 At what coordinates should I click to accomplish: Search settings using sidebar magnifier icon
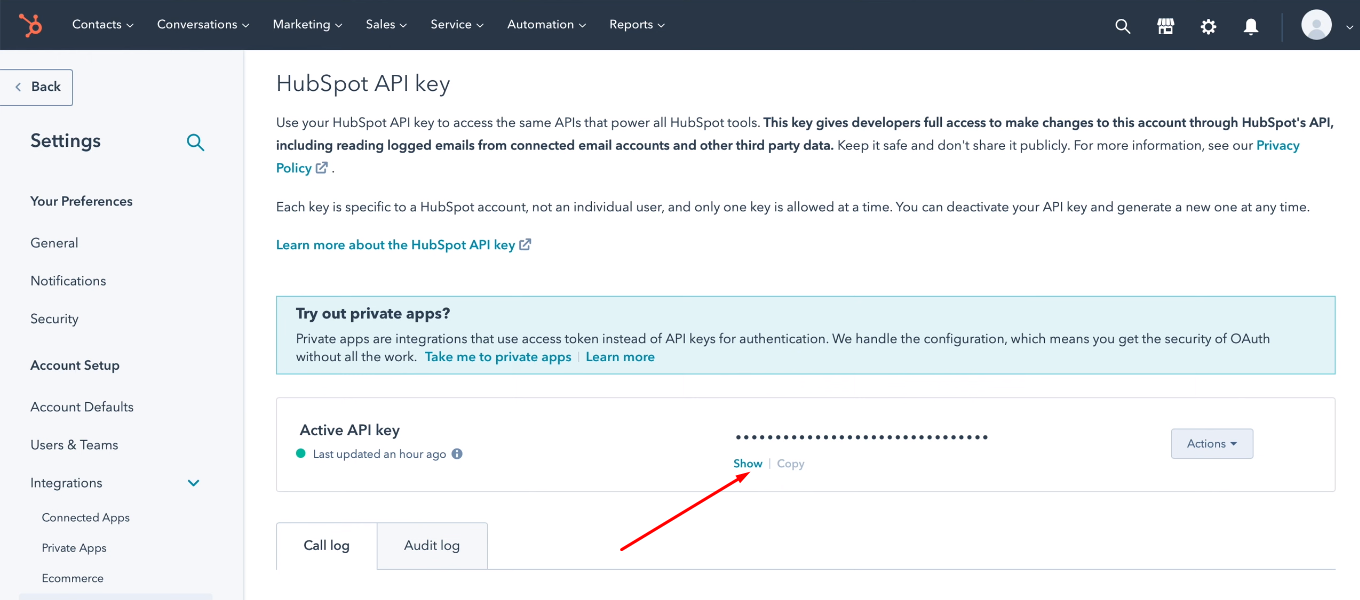[x=196, y=142]
